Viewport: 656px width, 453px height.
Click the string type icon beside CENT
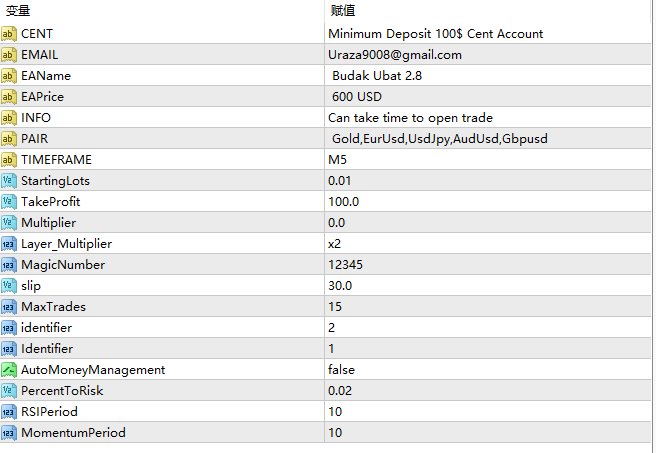pos(9,34)
